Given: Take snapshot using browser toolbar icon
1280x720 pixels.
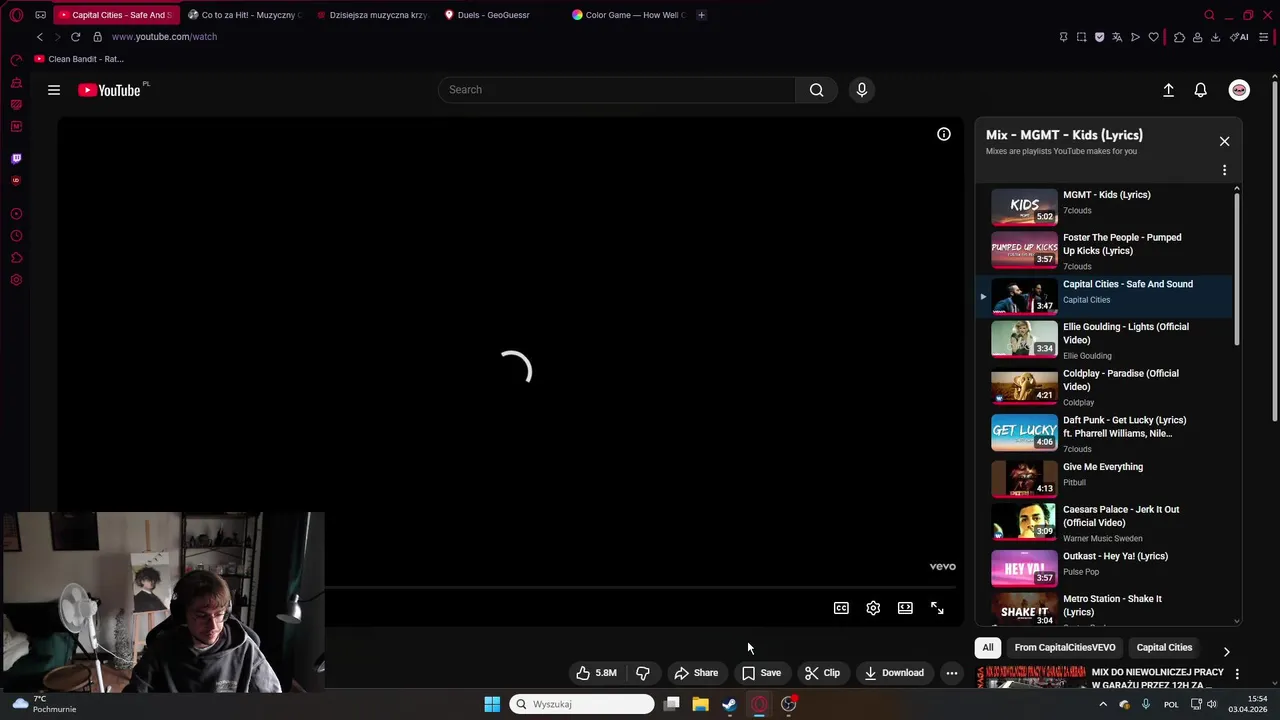Looking at the screenshot, I should pyautogui.click(x=1081, y=37).
